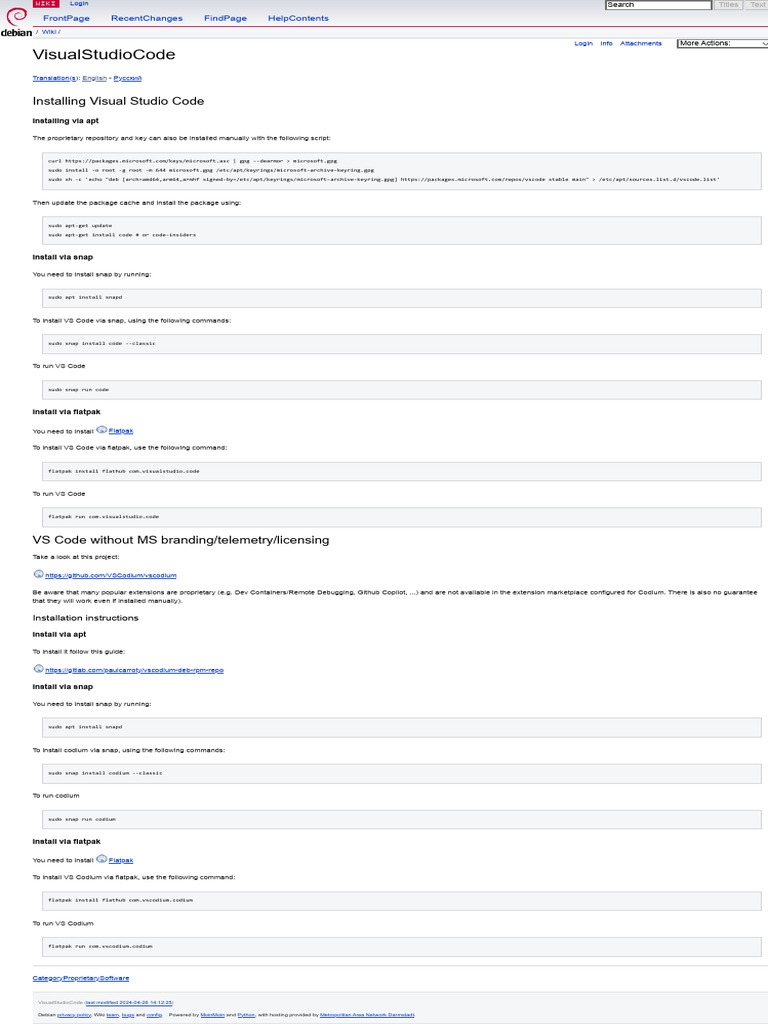Open the Attachments page link

coord(640,44)
